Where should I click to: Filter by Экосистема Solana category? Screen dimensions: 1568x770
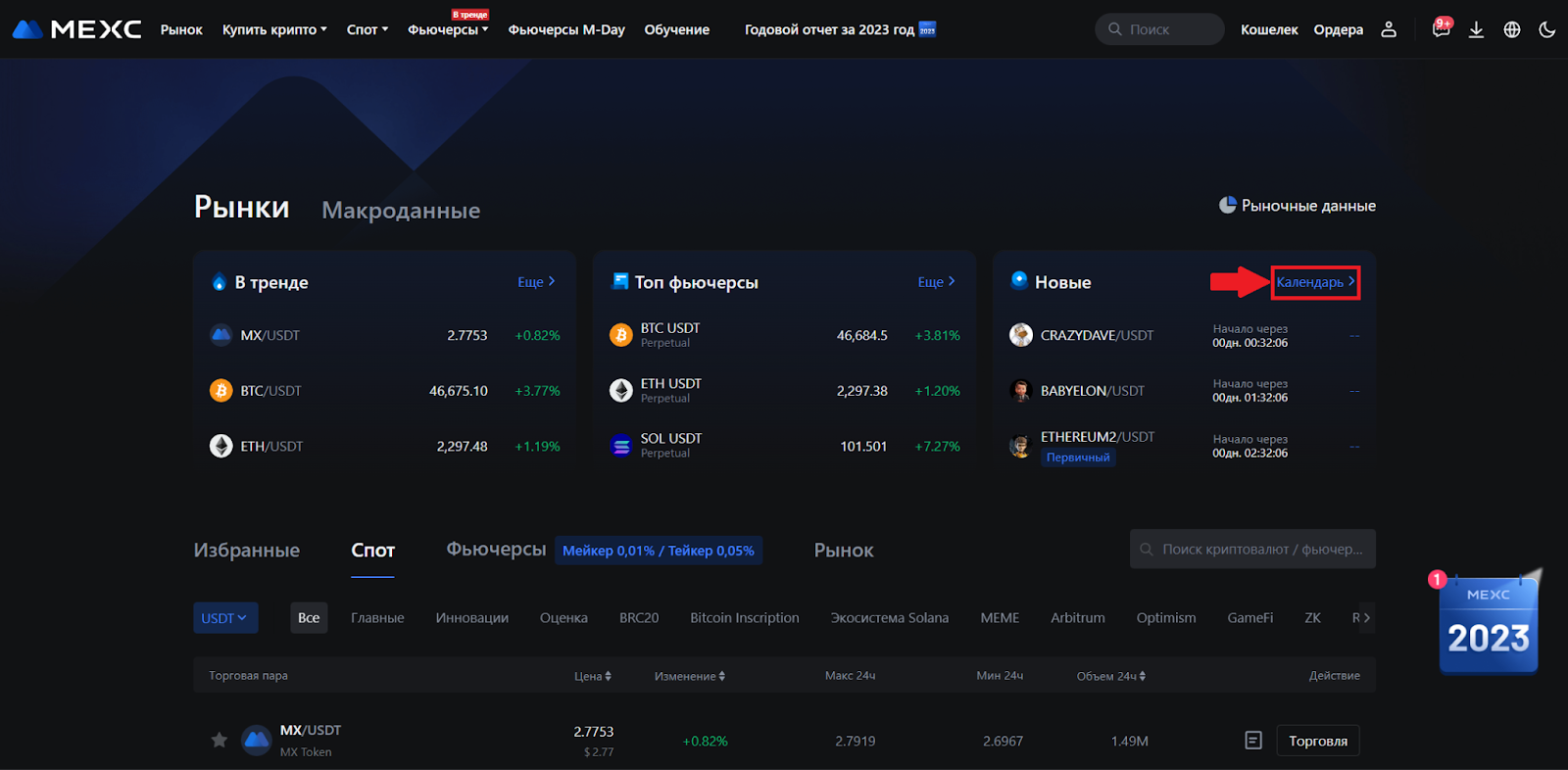(x=890, y=617)
